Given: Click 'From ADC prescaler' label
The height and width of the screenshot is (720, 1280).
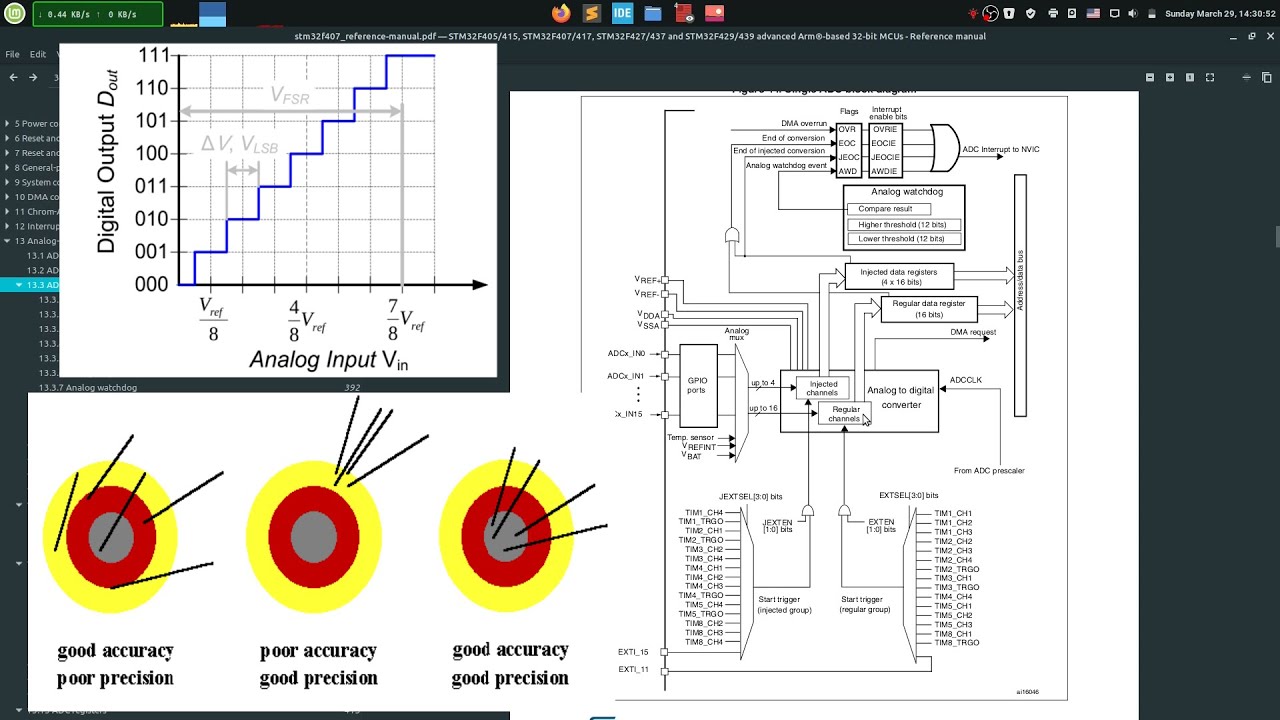Looking at the screenshot, I should click(x=989, y=470).
